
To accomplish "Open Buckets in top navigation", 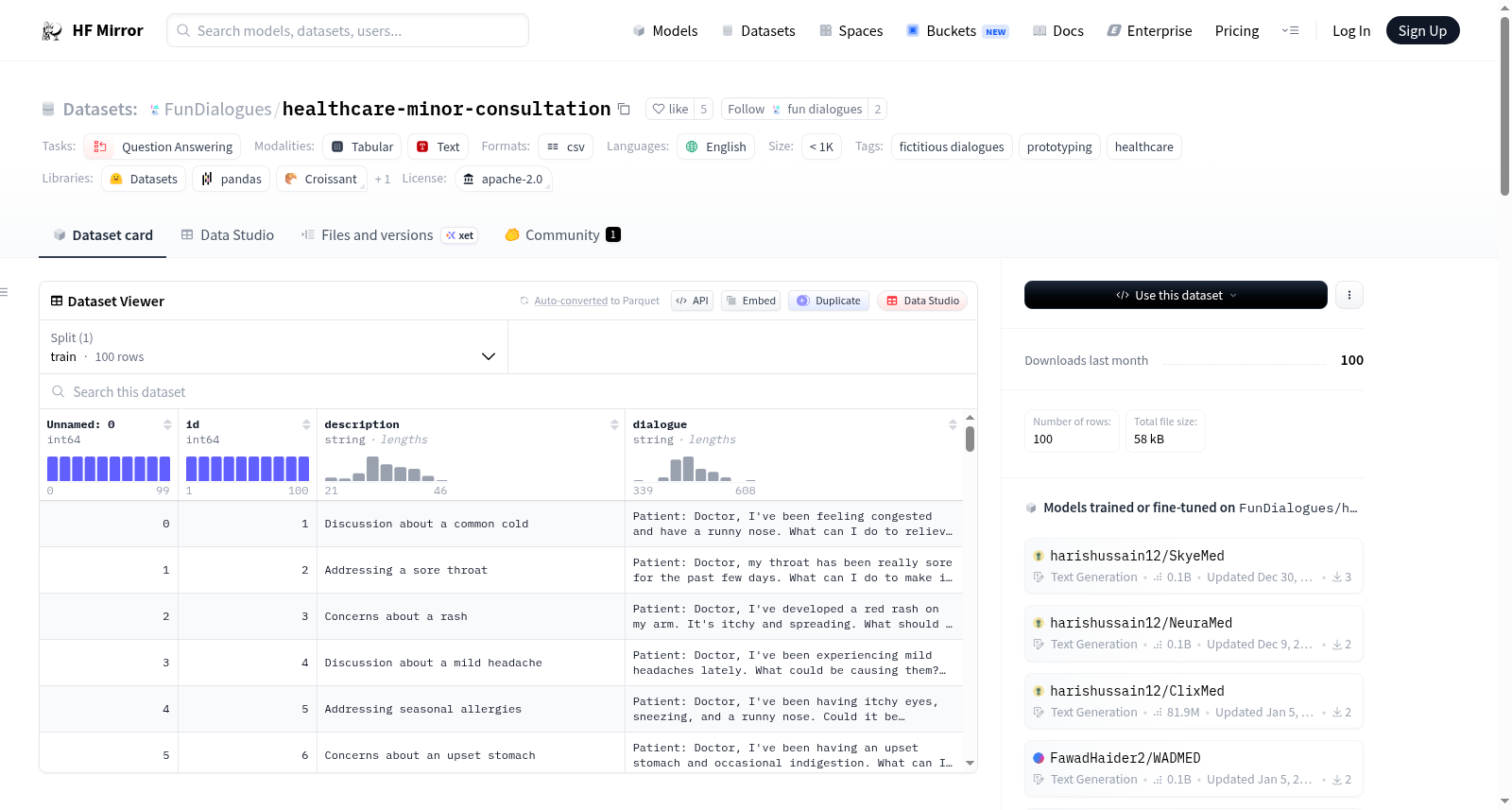I will (957, 31).
